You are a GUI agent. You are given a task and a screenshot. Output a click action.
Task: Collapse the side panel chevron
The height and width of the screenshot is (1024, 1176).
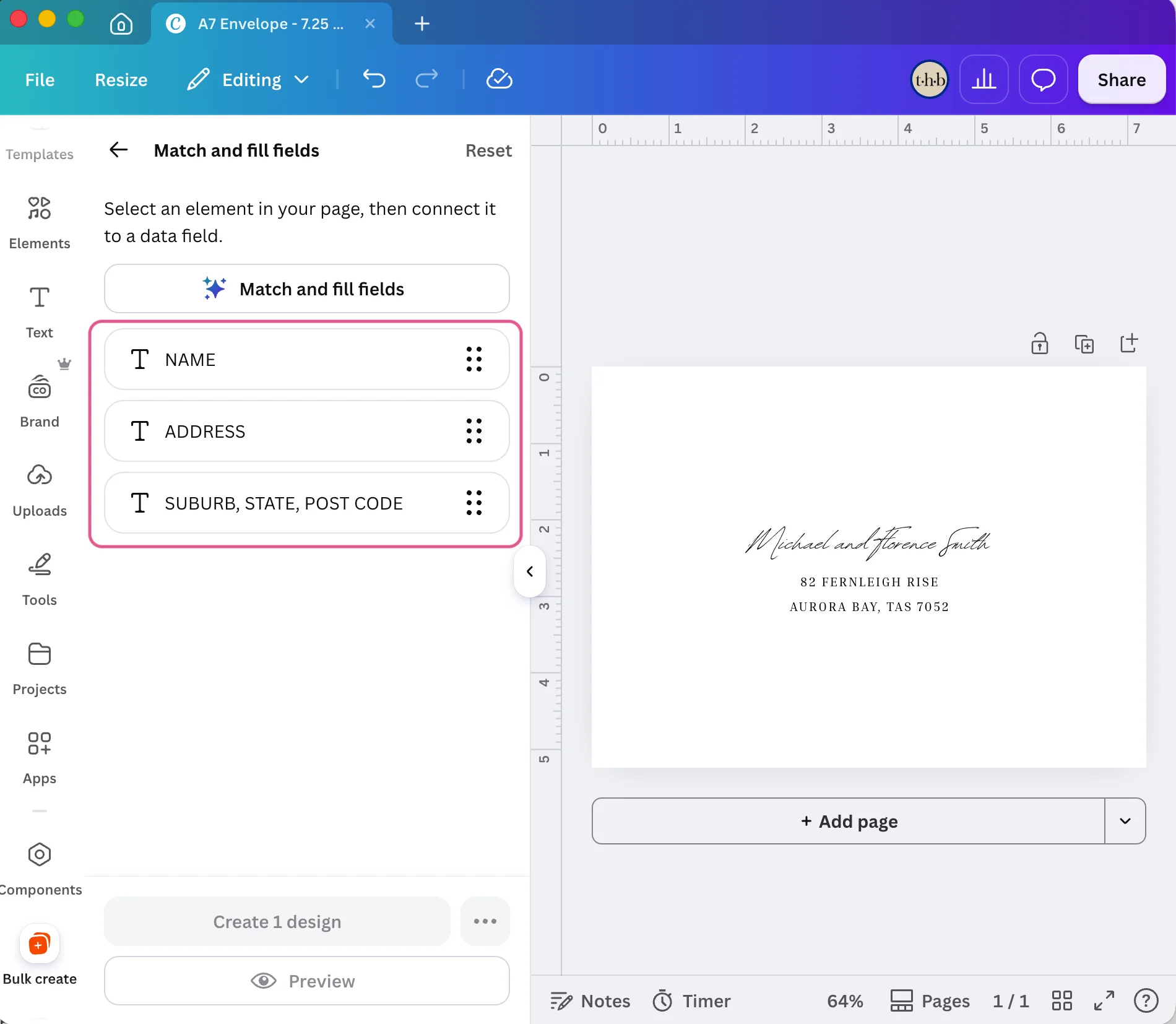click(x=530, y=571)
